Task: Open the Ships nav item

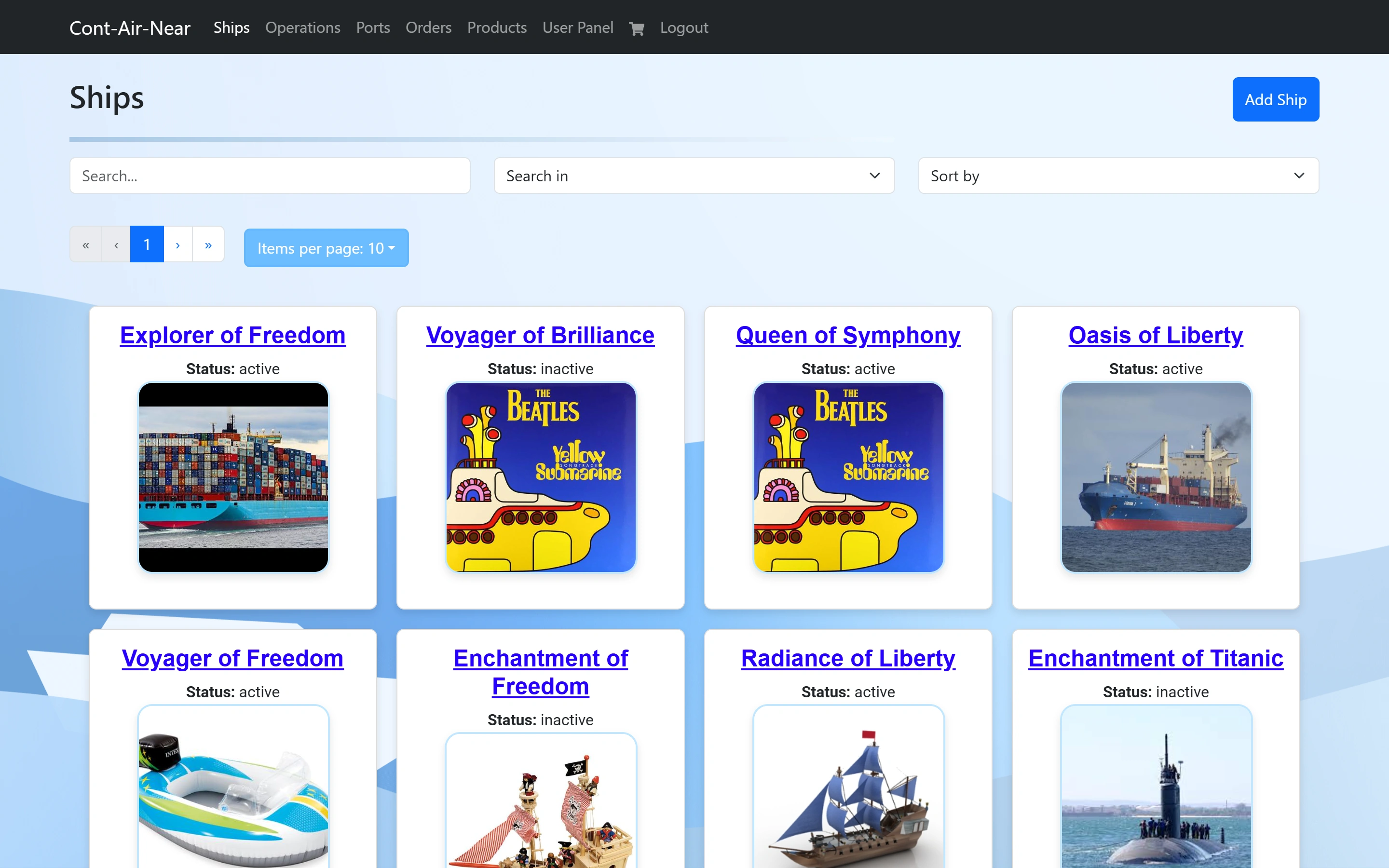Action: [x=231, y=27]
